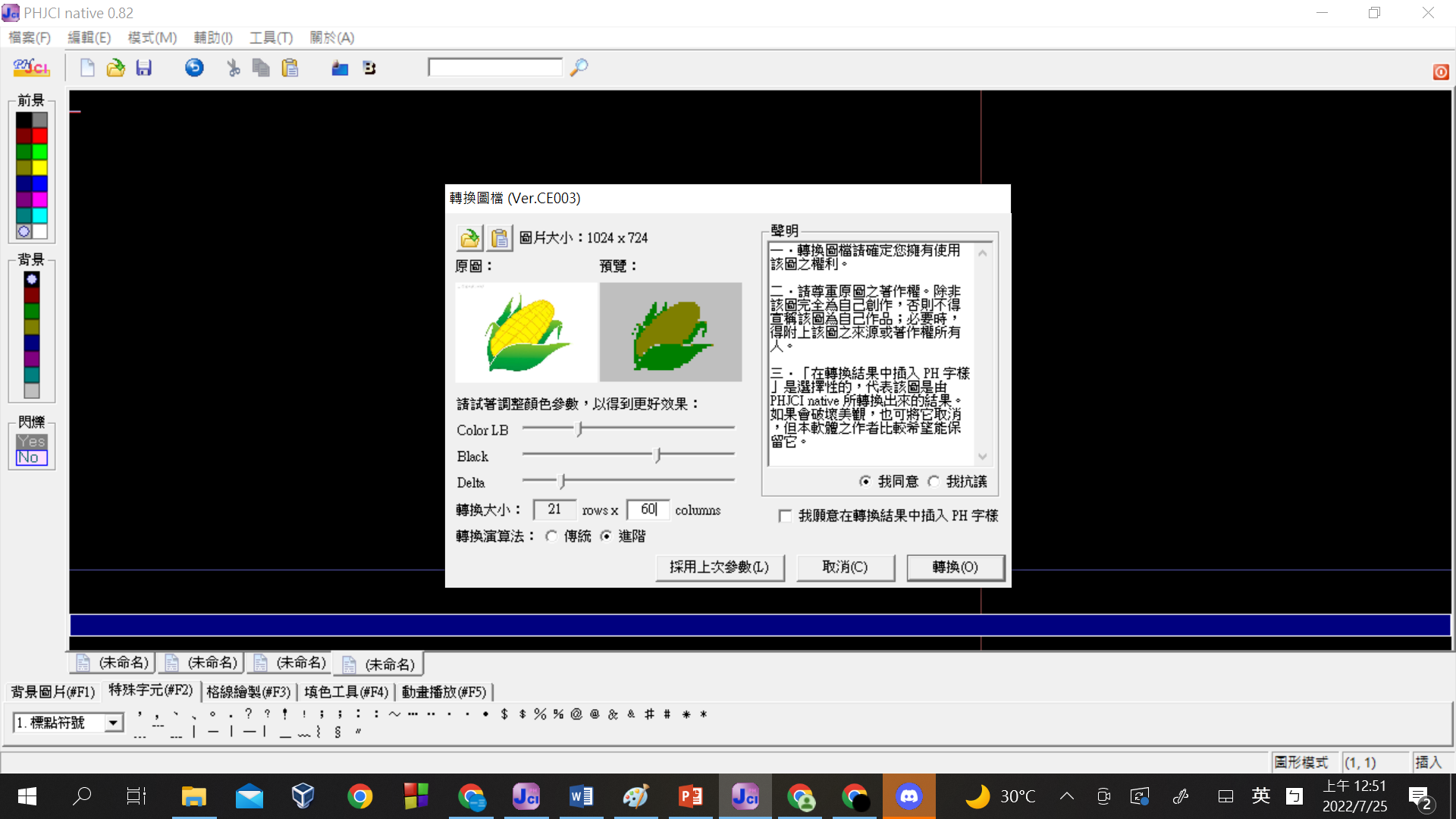The width and height of the screenshot is (1456, 819).
Task: Click the 取消(C) cancel button
Action: click(845, 567)
